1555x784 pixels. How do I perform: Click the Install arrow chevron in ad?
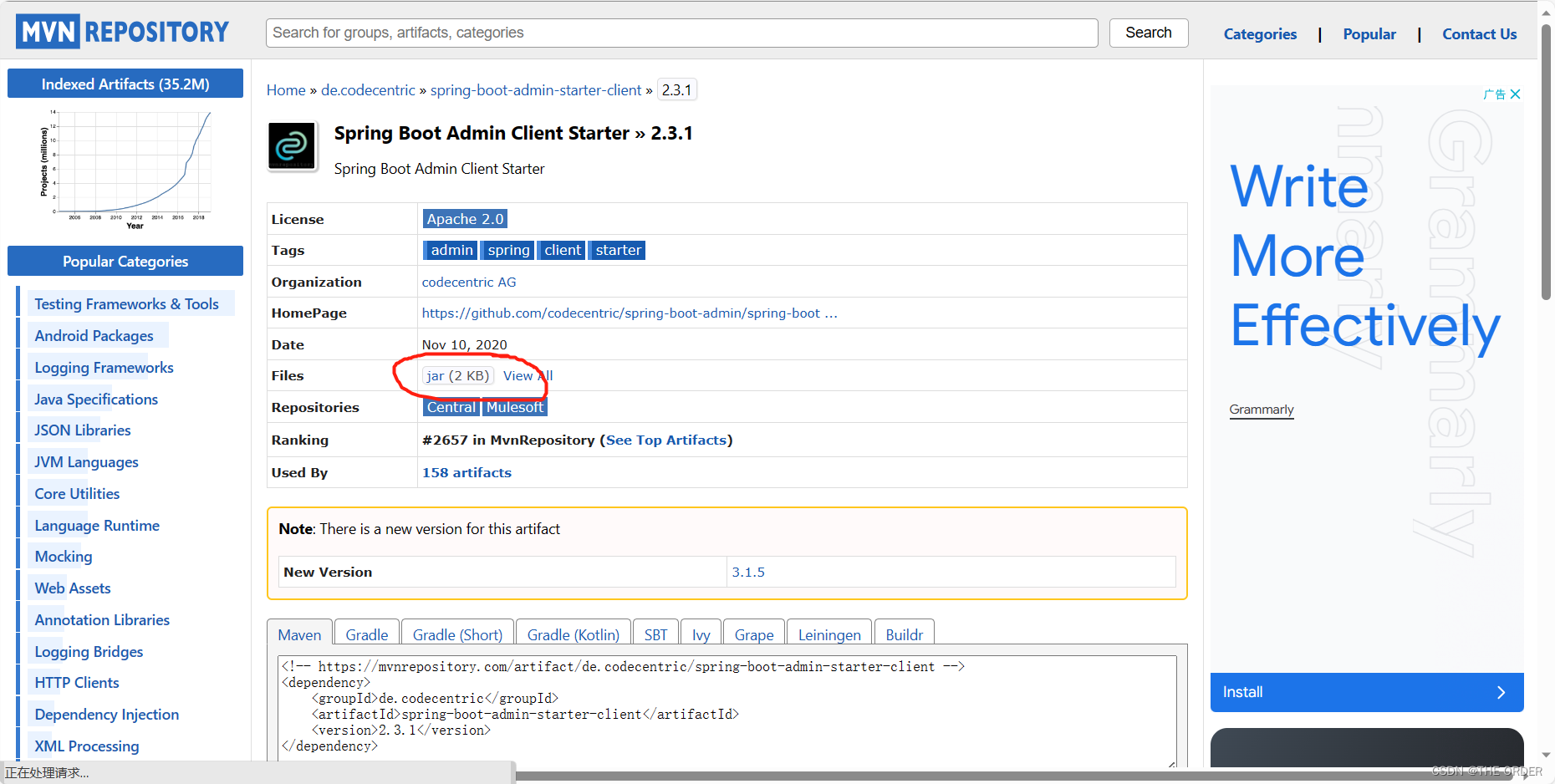(1501, 692)
